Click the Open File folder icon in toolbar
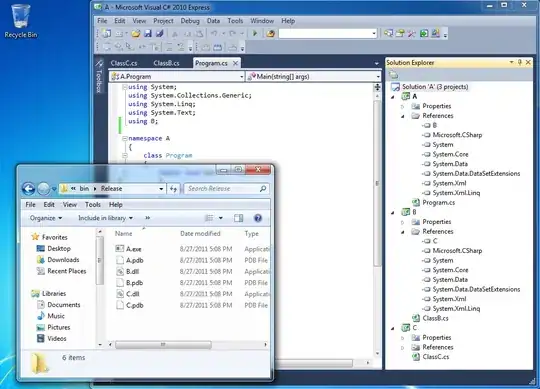This screenshot has height=389, width=540. tap(136, 33)
